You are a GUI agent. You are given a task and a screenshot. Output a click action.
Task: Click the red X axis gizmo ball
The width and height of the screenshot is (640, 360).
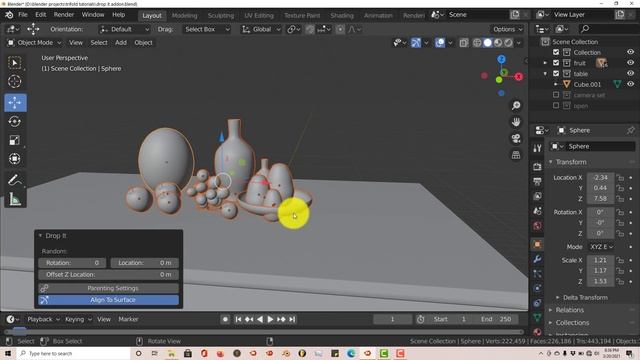(518, 76)
